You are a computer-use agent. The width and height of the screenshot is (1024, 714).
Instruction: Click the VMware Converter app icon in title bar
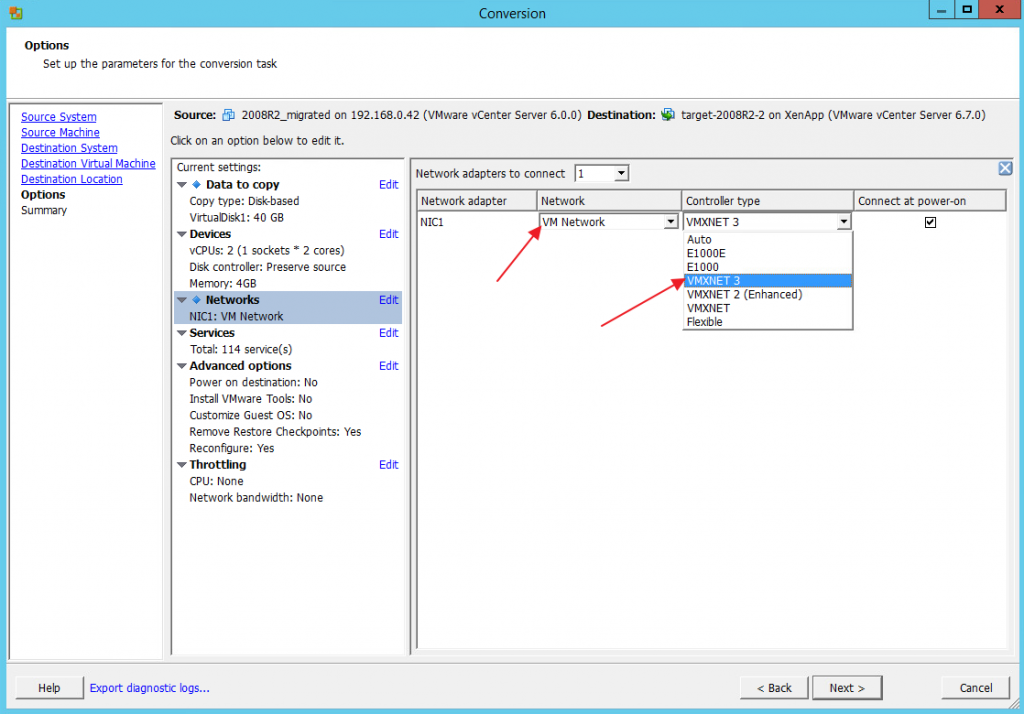click(16, 13)
